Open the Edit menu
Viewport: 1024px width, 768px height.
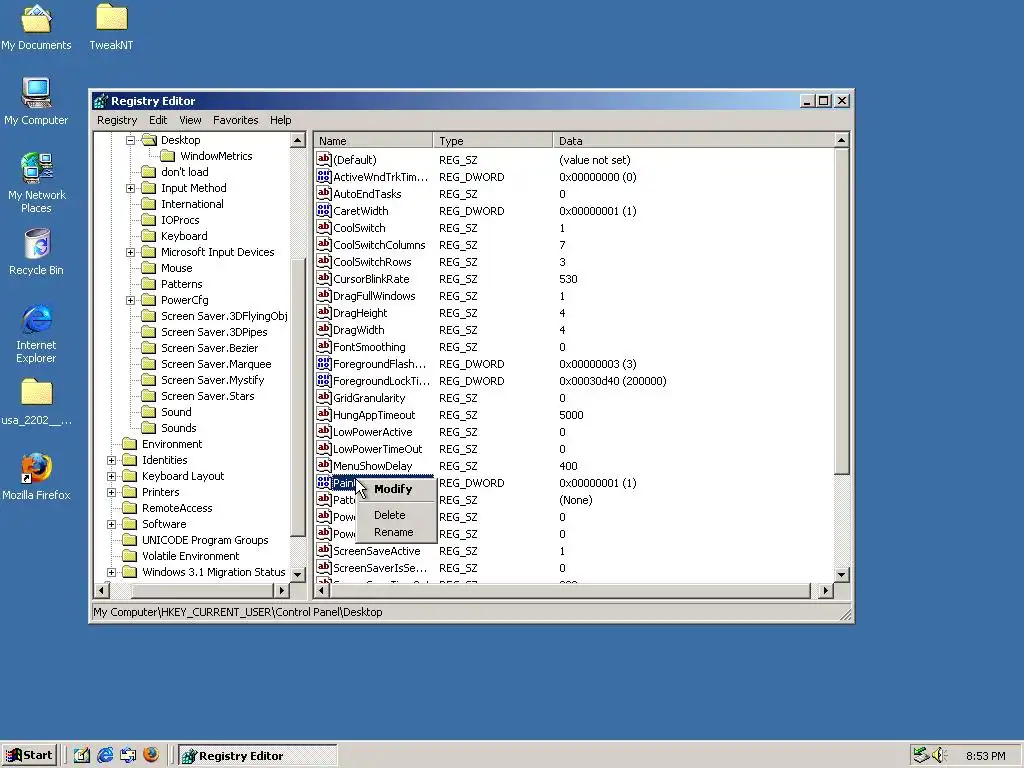(158, 120)
